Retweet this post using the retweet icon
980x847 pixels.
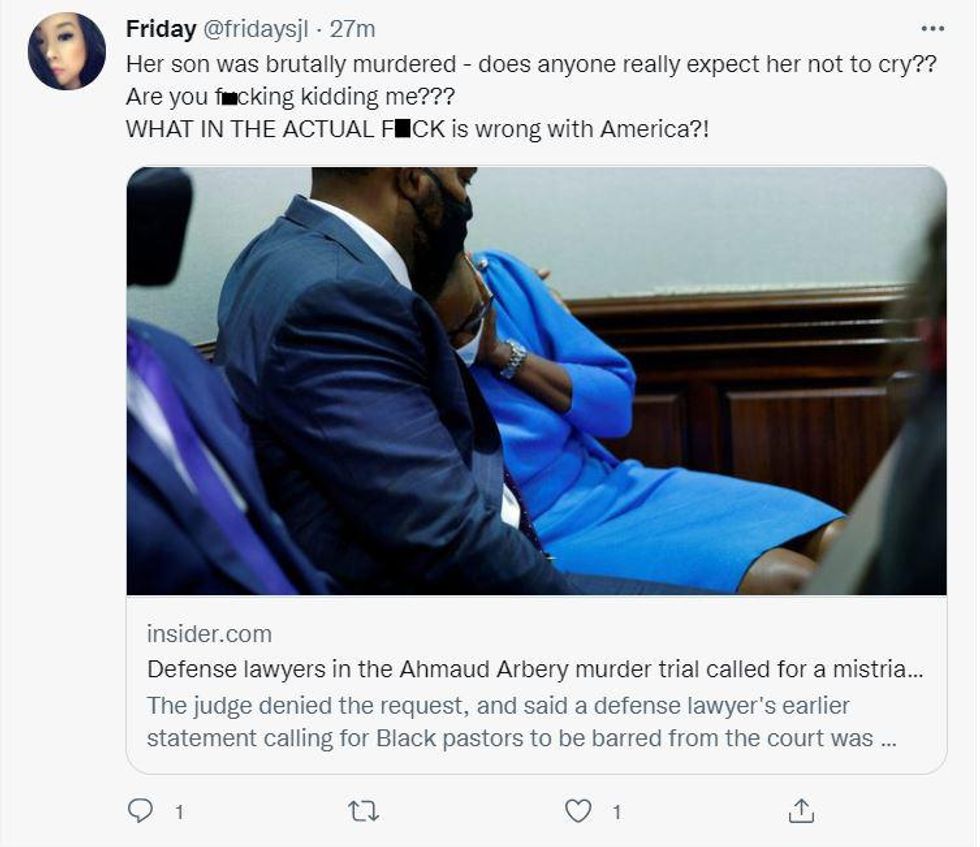tap(363, 811)
